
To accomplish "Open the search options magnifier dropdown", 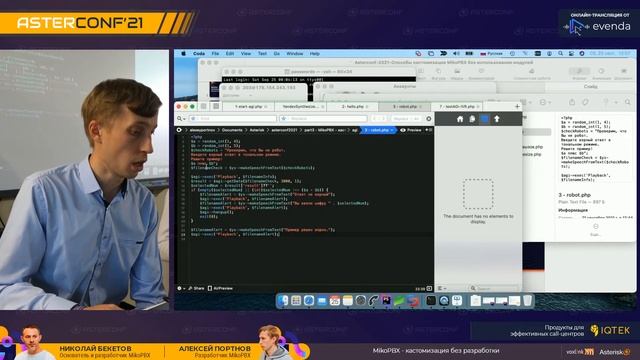I will click(181, 118).
